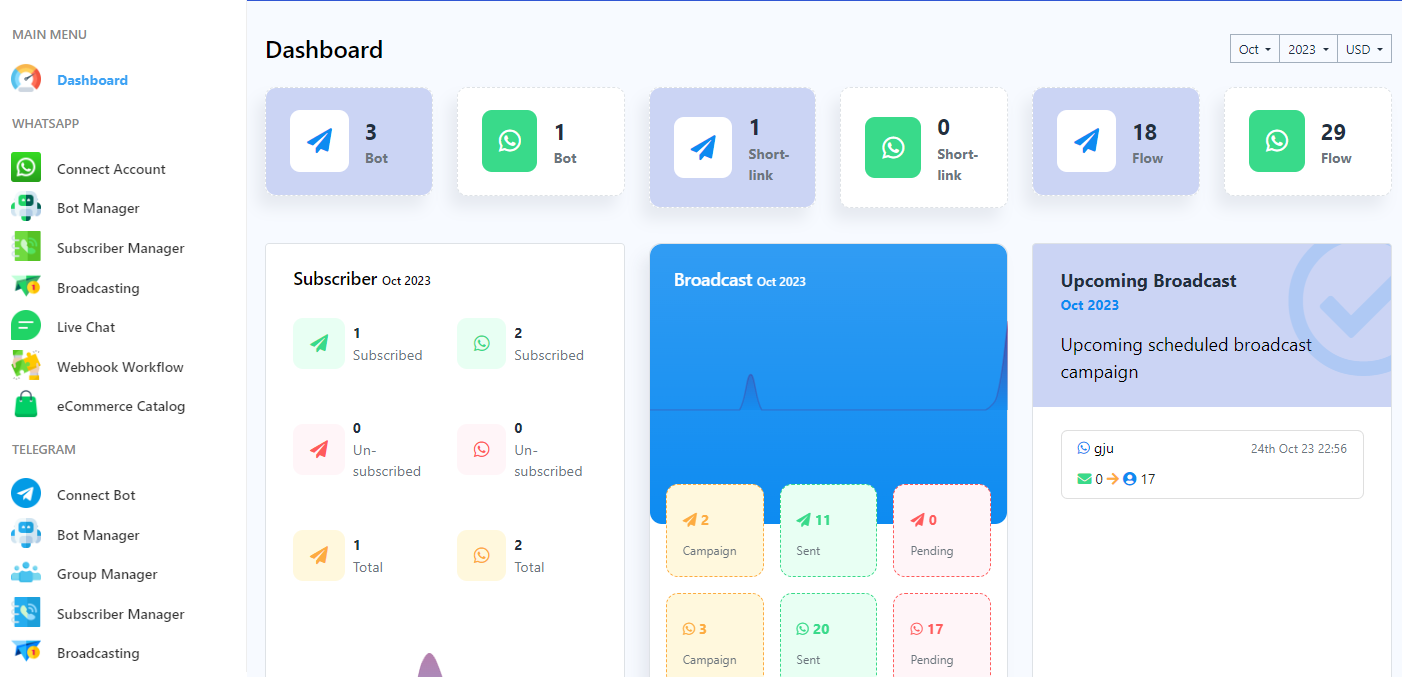Click WhatsApp icon on the 29 Flow card
The width and height of the screenshot is (1402, 677).
(1277, 141)
